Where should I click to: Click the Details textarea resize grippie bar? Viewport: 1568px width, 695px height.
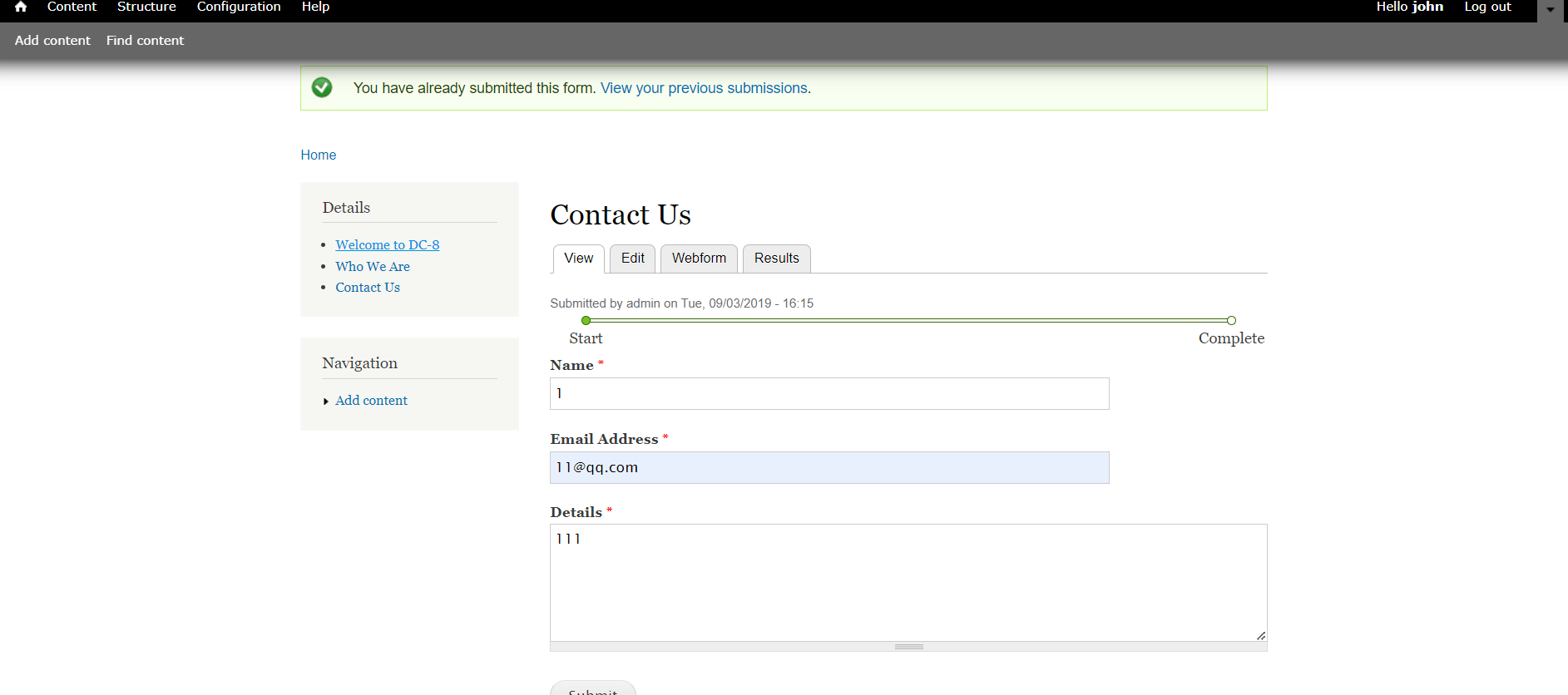(908, 647)
